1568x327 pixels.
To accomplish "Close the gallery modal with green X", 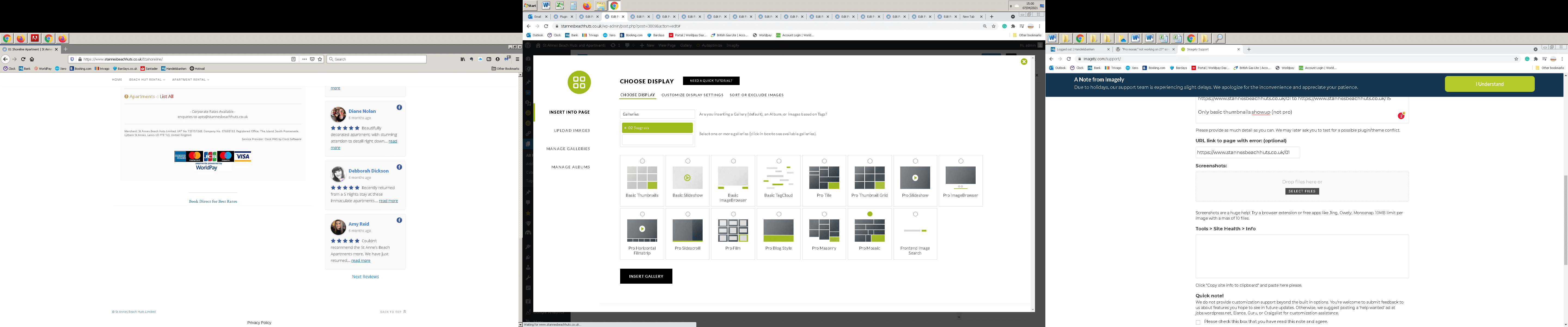I will pos(1024,62).
